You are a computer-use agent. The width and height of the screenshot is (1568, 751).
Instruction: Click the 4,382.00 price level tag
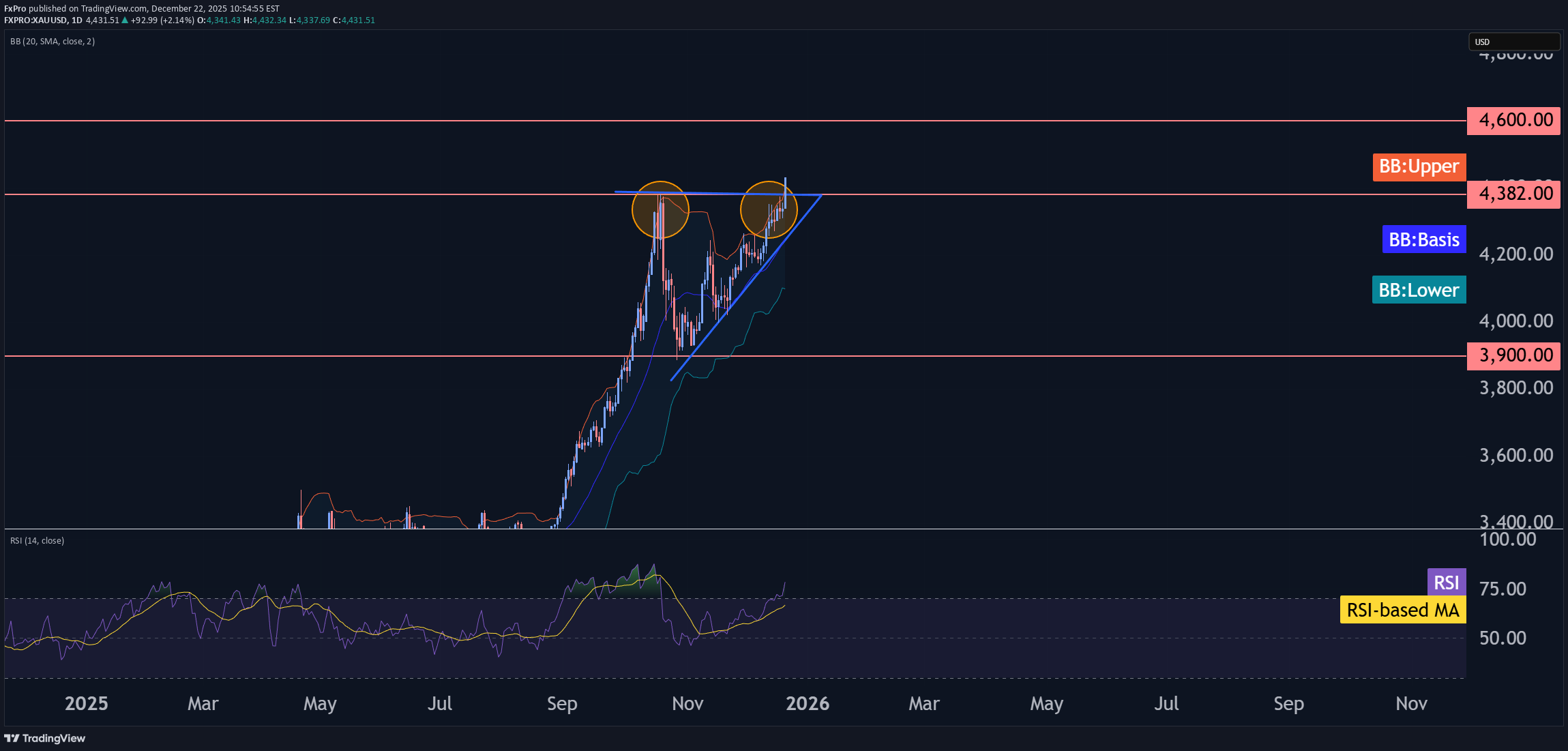coord(1513,194)
